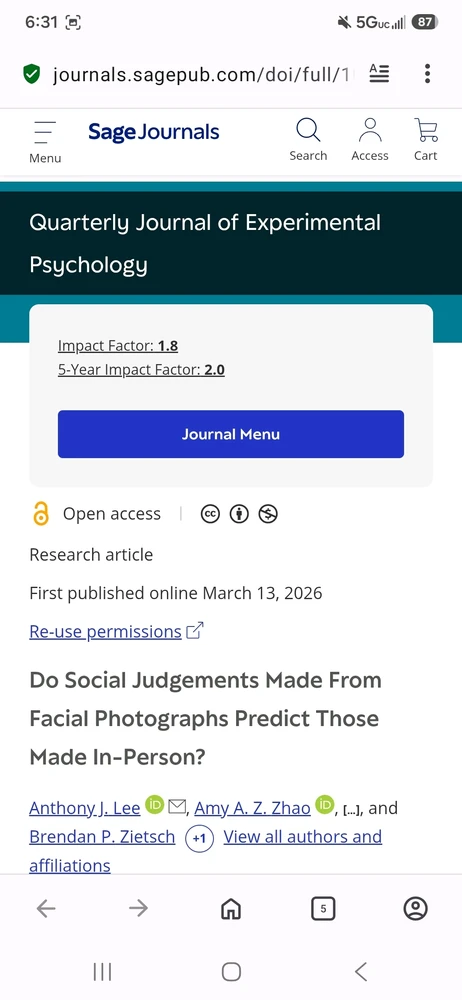Tap the browser back arrow
The image size is (462, 1000).
pyautogui.click(x=46, y=909)
